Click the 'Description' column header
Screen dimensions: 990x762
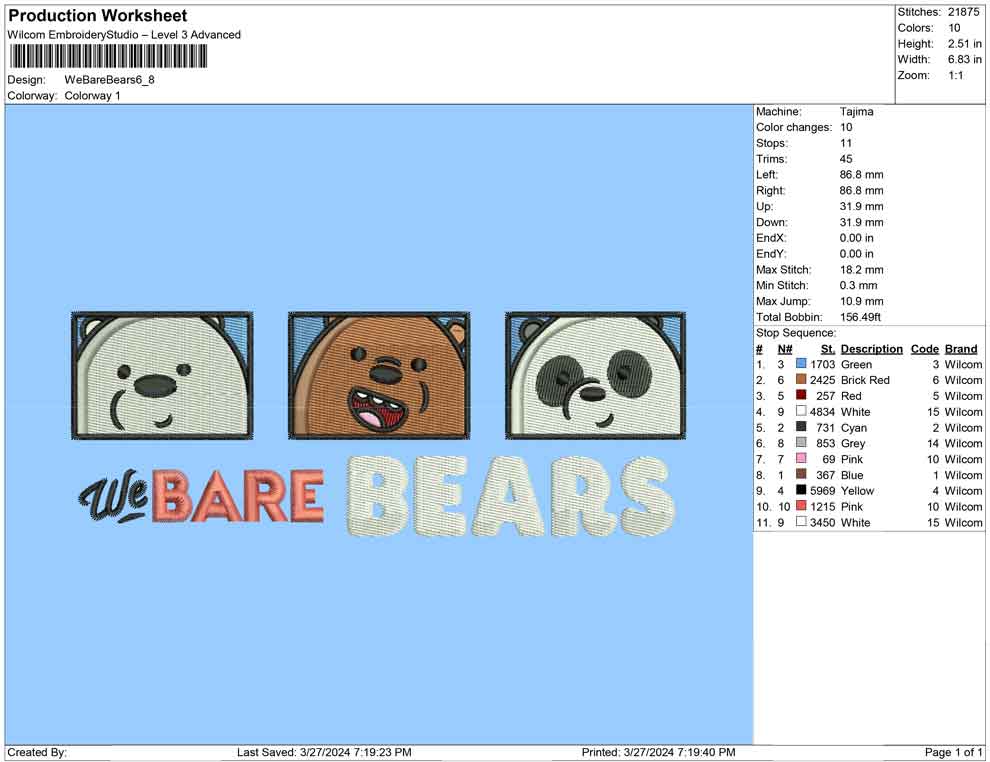872,348
